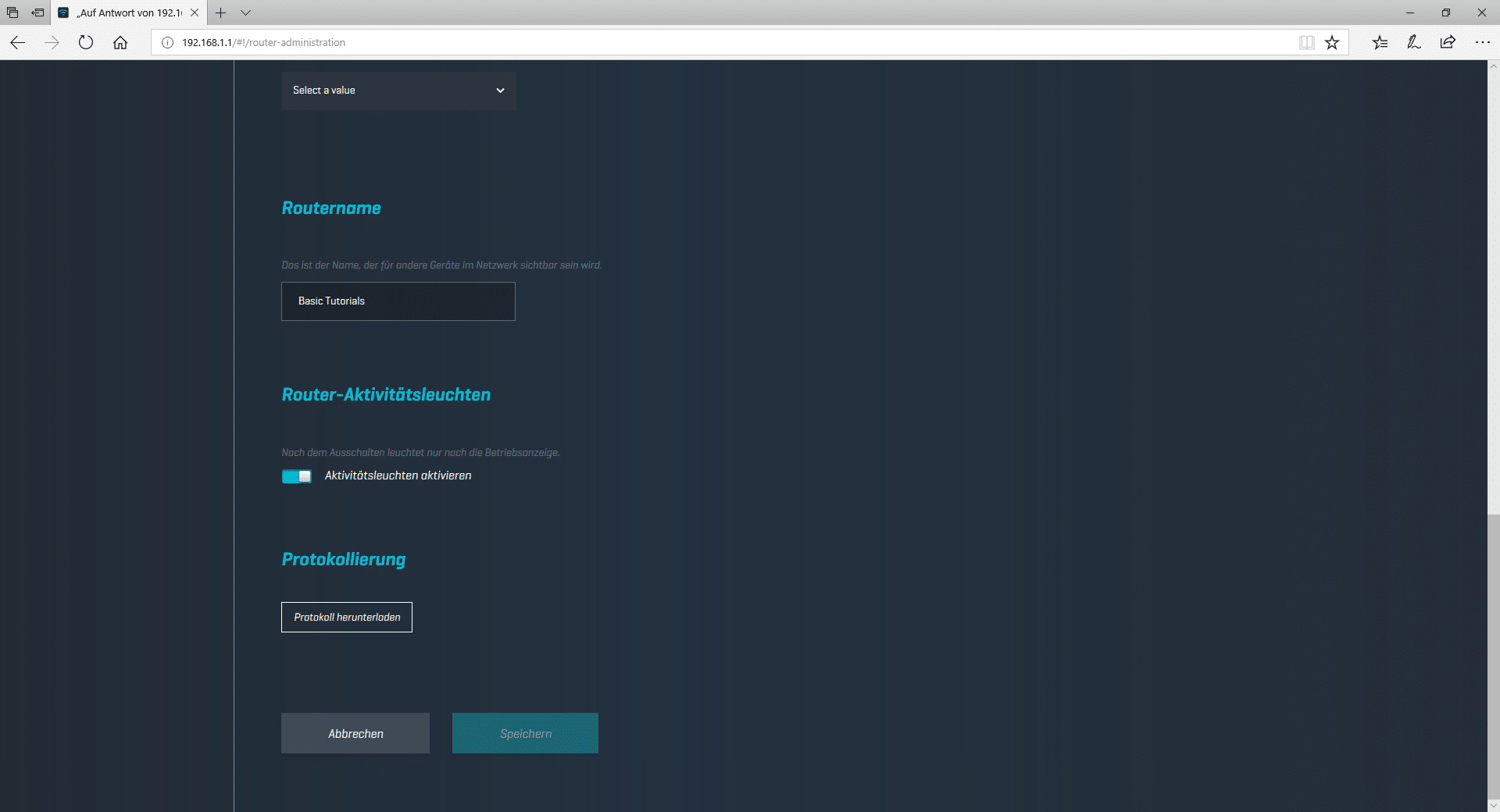Add page to favorites with star icon
The image size is (1500, 812).
click(1332, 43)
